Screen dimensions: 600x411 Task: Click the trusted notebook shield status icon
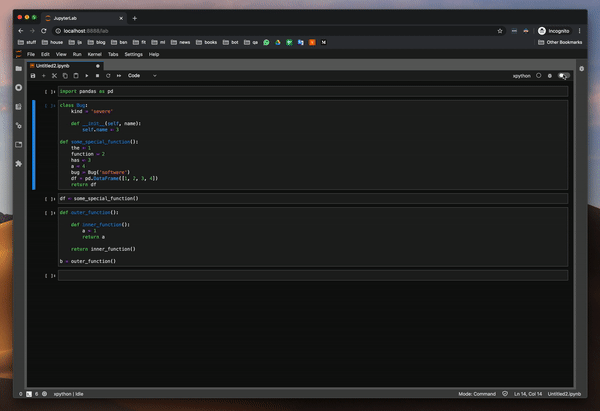pyautogui.click(x=505, y=394)
